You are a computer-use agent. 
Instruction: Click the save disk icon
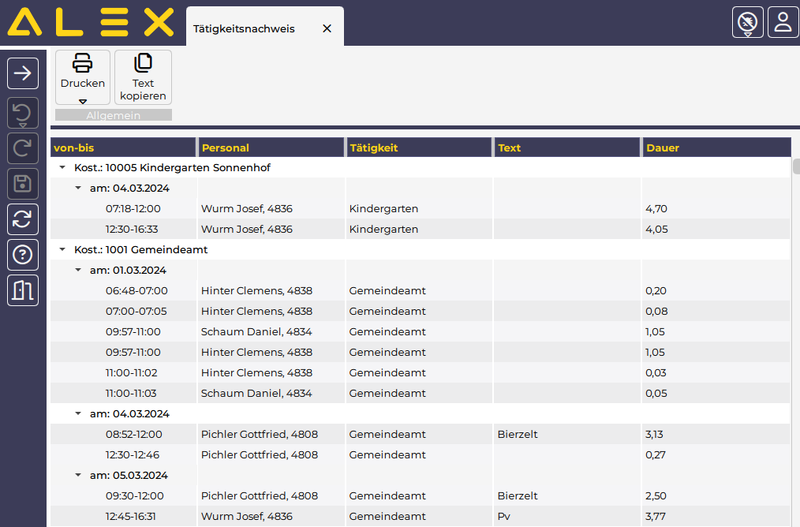click(x=23, y=183)
